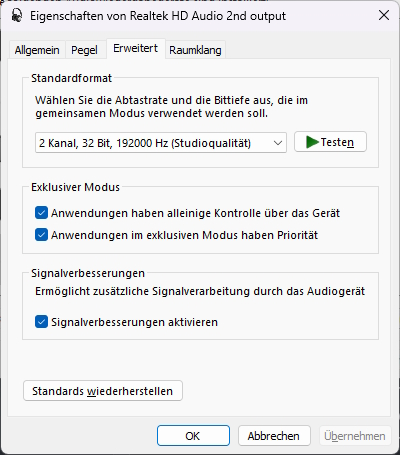Open the sample rate and bit depth dropdown
This screenshot has height=455, width=400.
(161, 143)
